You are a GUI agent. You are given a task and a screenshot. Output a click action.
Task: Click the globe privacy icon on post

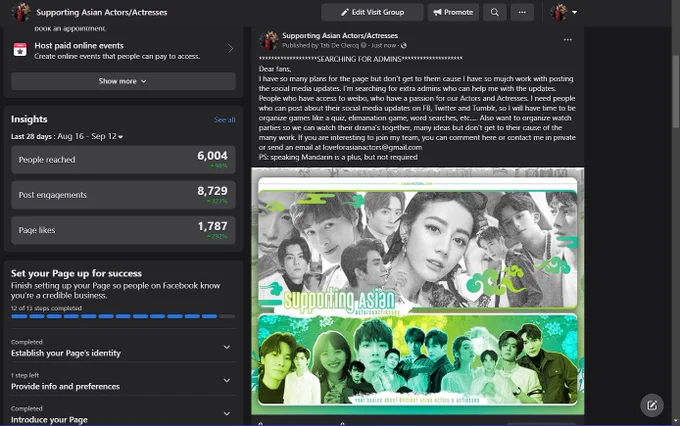(x=404, y=46)
